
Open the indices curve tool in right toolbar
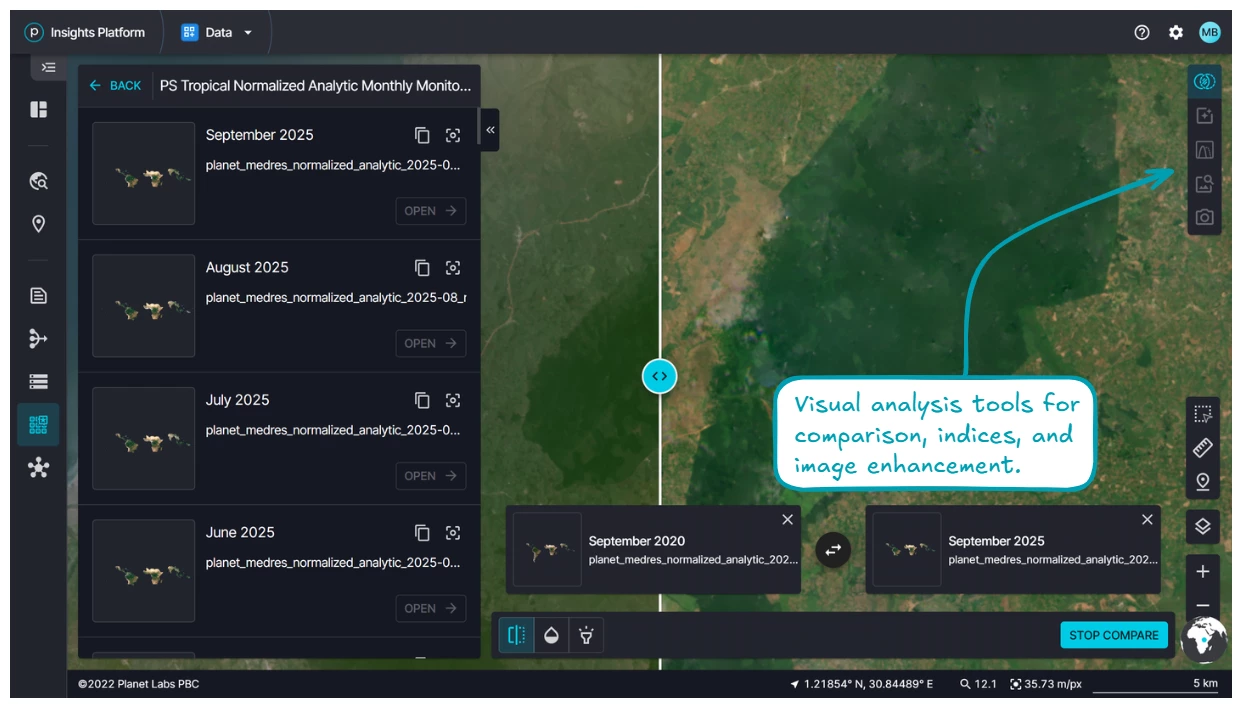1204,150
